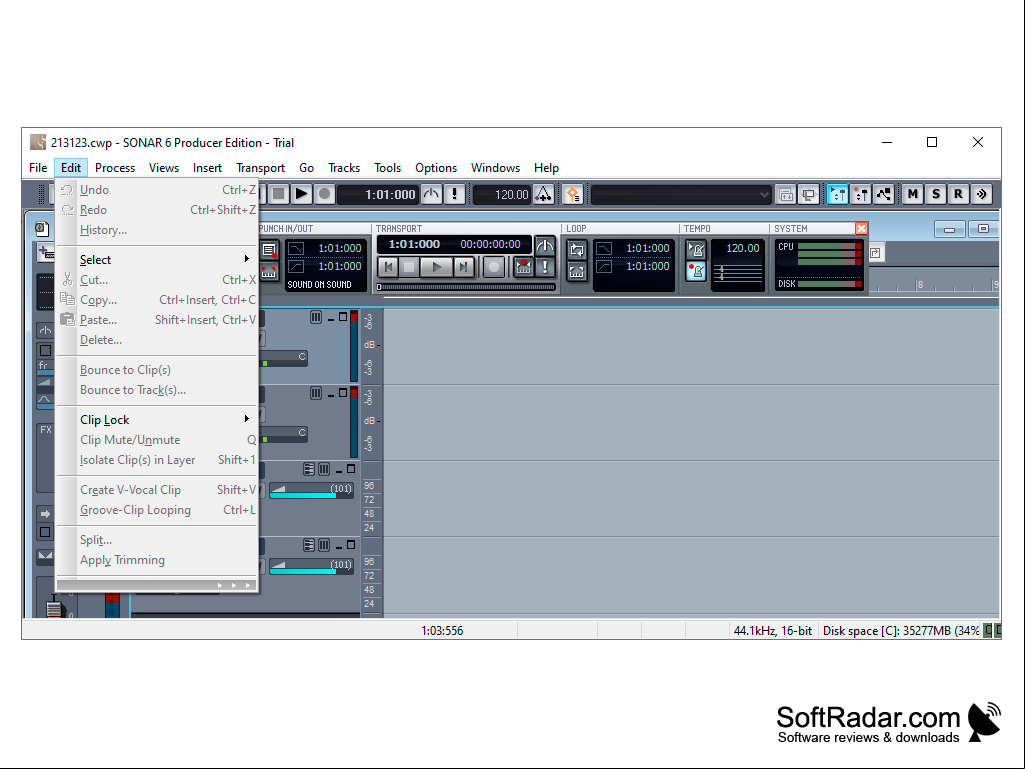Screen dimensions: 1025x769
Task: Click the punch record mode icon with red dot
Action: (x=269, y=250)
